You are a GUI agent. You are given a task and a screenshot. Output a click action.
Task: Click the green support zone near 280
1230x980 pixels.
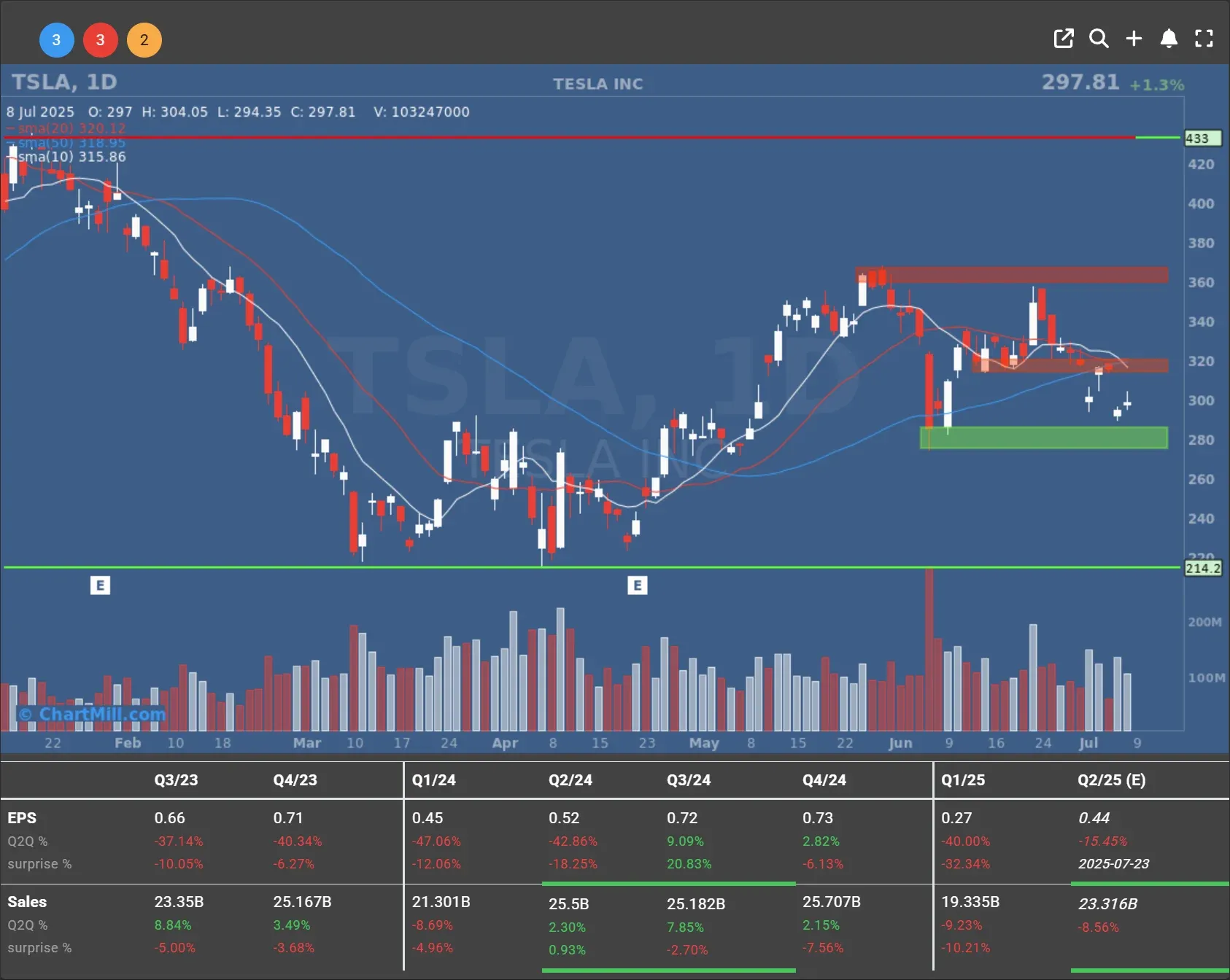[x=1044, y=437]
